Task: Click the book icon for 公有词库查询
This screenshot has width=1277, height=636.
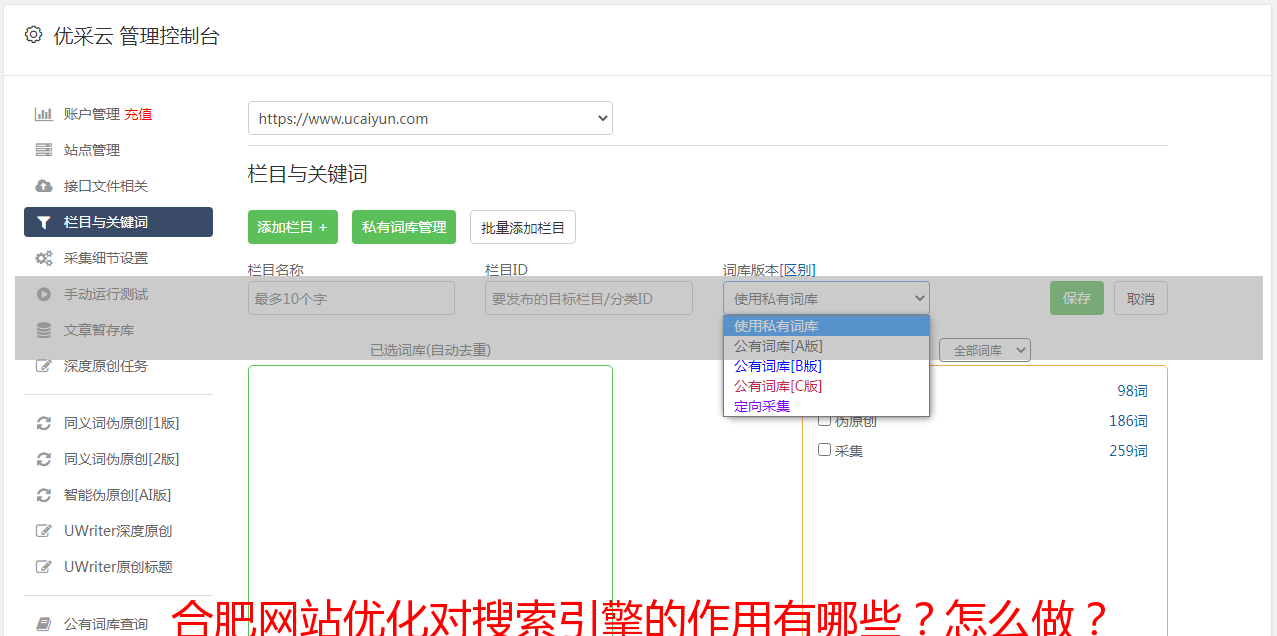Action: click(x=44, y=624)
